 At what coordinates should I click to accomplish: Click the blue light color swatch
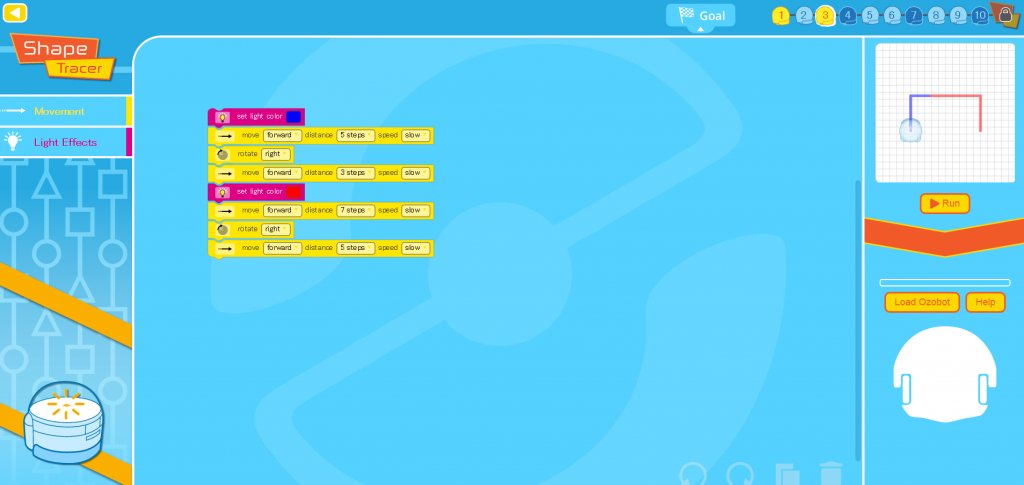pos(294,117)
